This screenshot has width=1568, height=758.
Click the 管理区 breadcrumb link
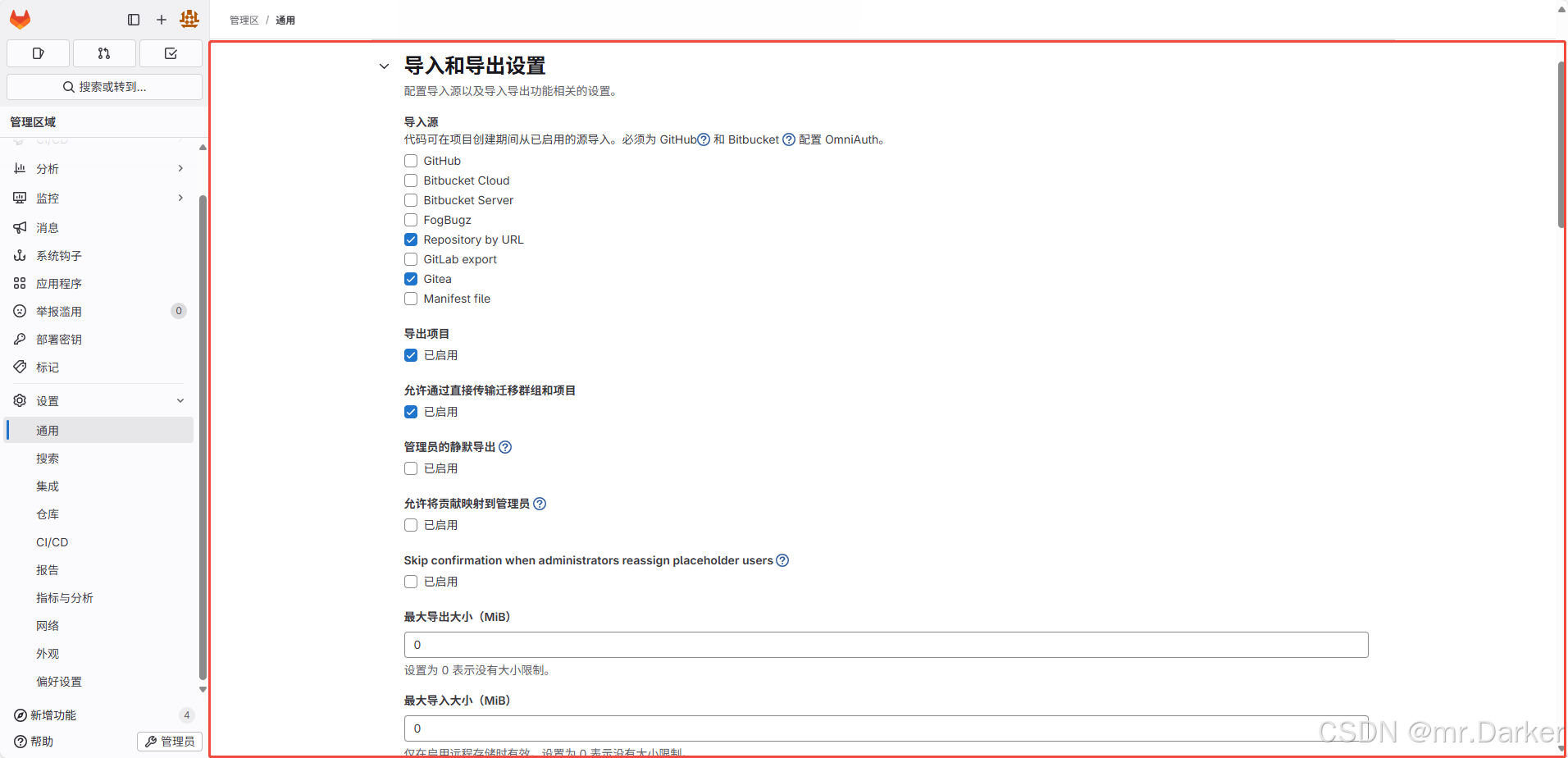coord(244,20)
